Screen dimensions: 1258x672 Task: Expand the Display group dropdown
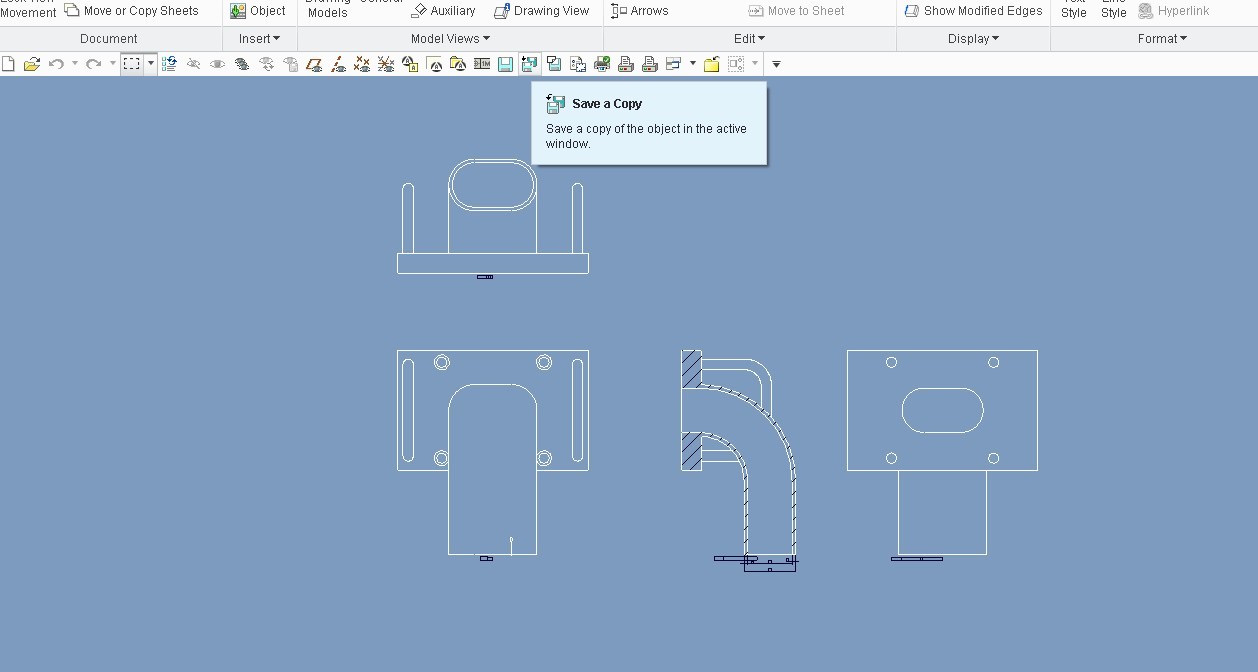coord(973,39)
